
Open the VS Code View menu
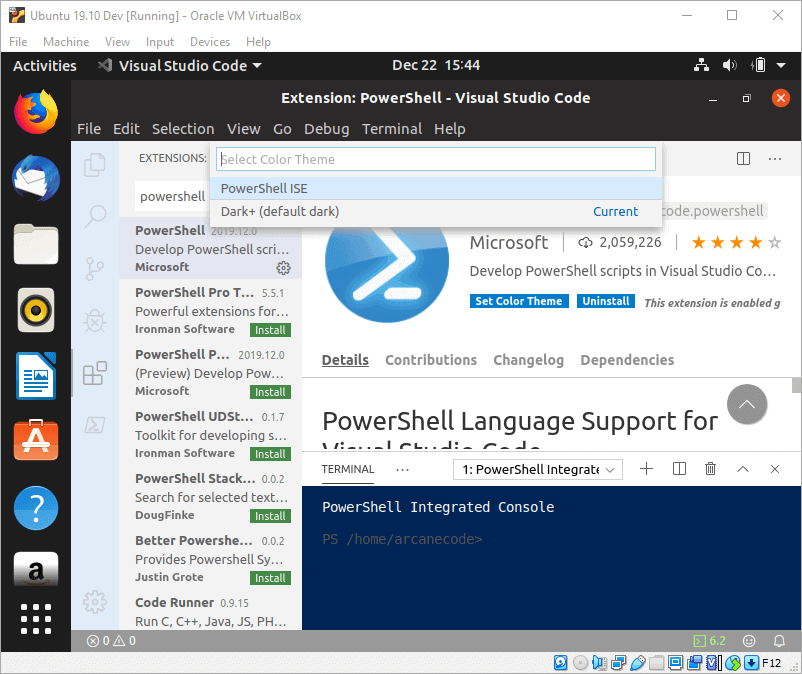(244, 129)
